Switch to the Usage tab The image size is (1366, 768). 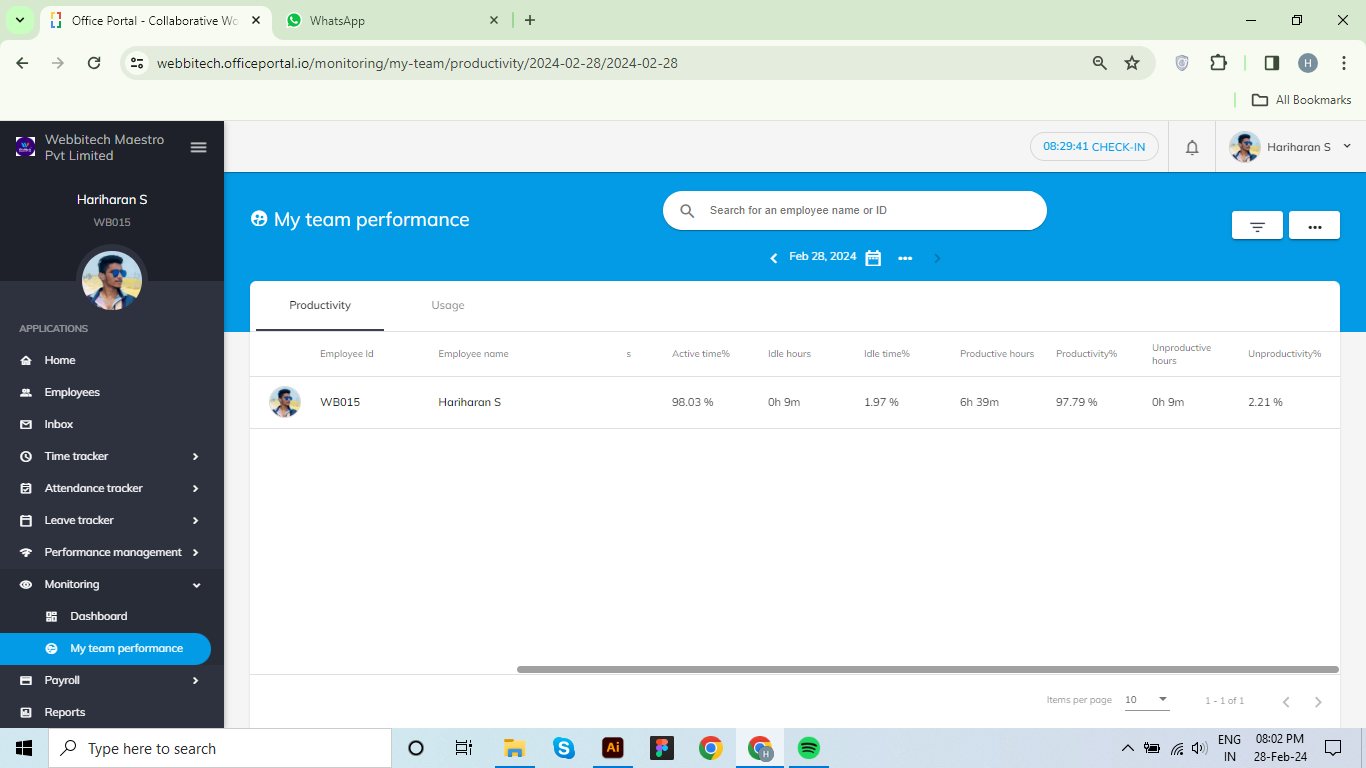447,305
